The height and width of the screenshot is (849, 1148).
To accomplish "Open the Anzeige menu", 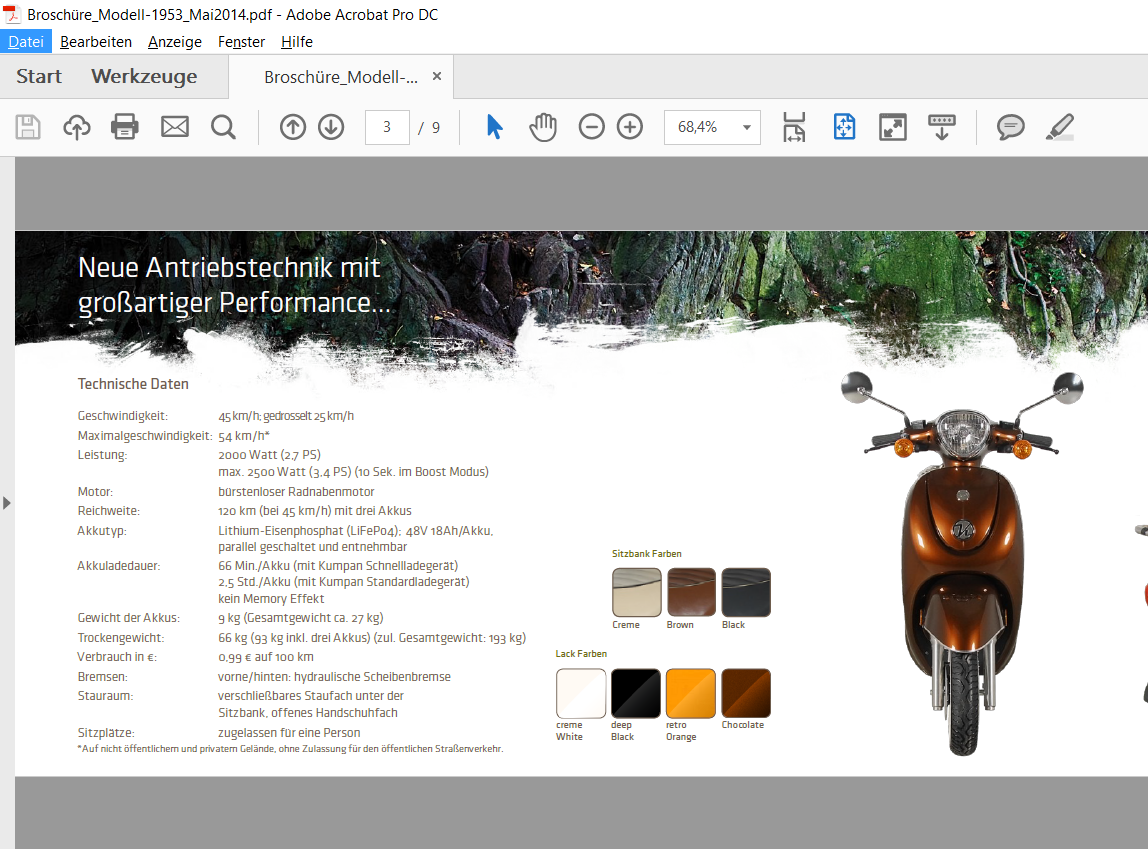I will pos(175,42).
